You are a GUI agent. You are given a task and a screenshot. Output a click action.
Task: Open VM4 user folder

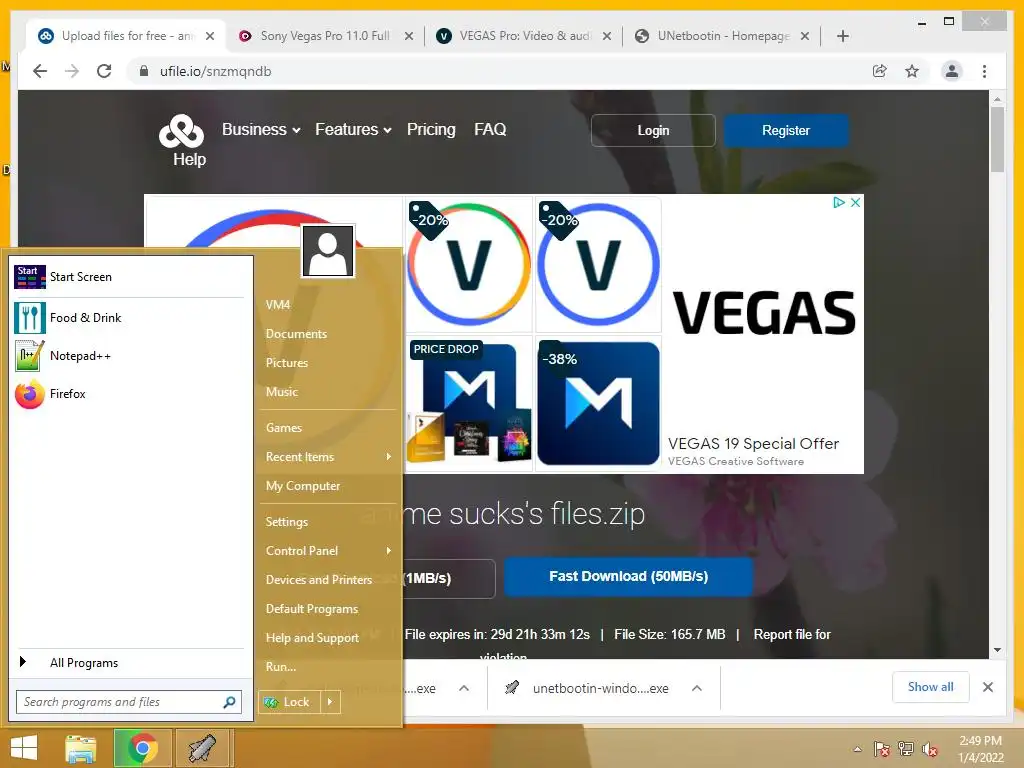pos(278,305)
